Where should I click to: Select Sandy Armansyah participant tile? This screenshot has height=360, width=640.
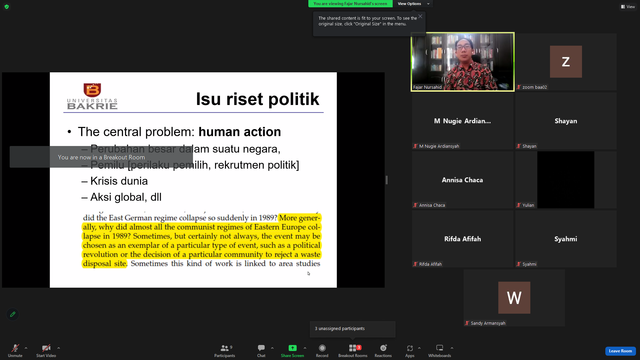514,298
